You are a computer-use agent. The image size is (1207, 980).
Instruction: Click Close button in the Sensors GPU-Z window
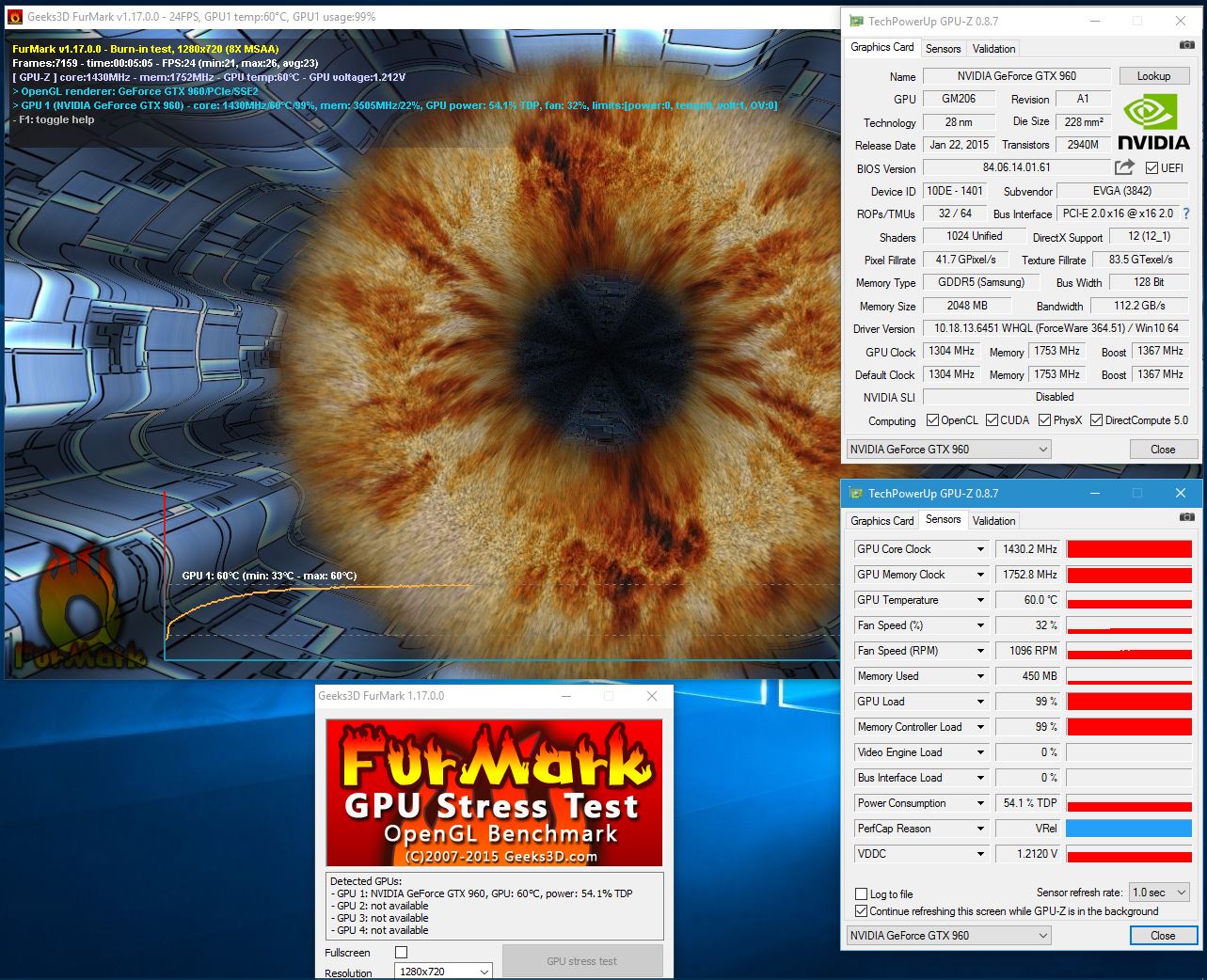click(x=1164, y=936)
